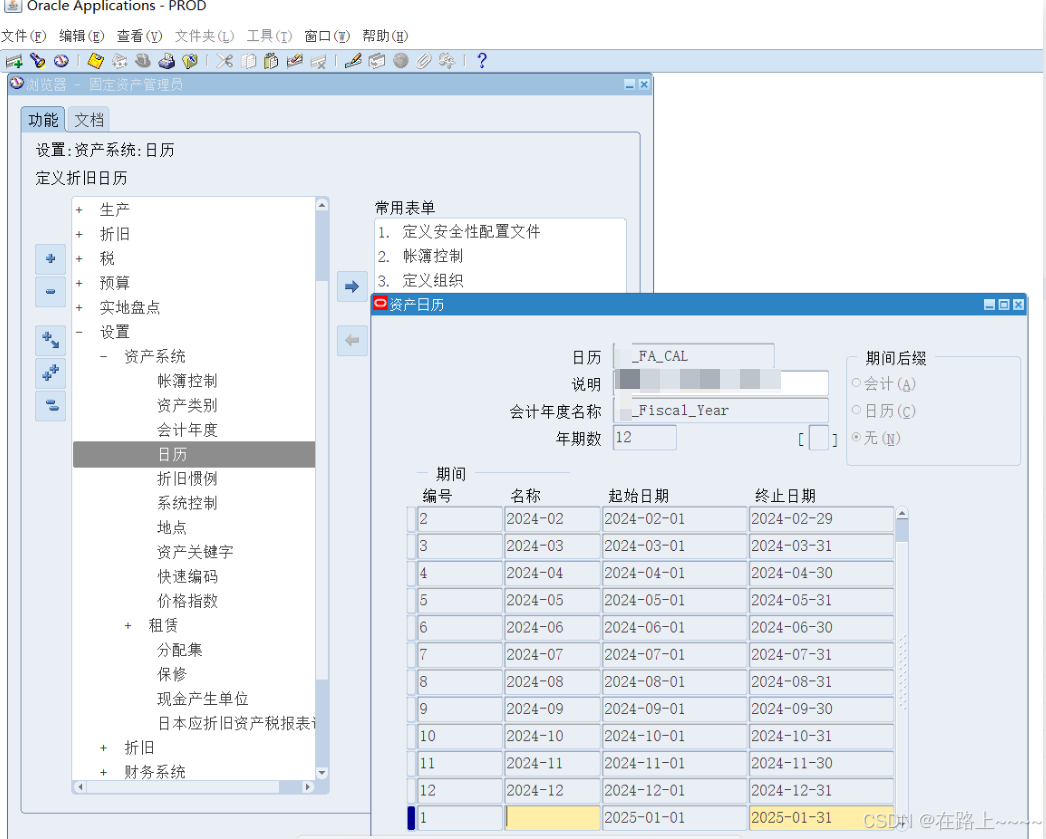Screen dimensions: 1046x839
Task: Select the 资产类别 tree item
Action: coord(187,405)
